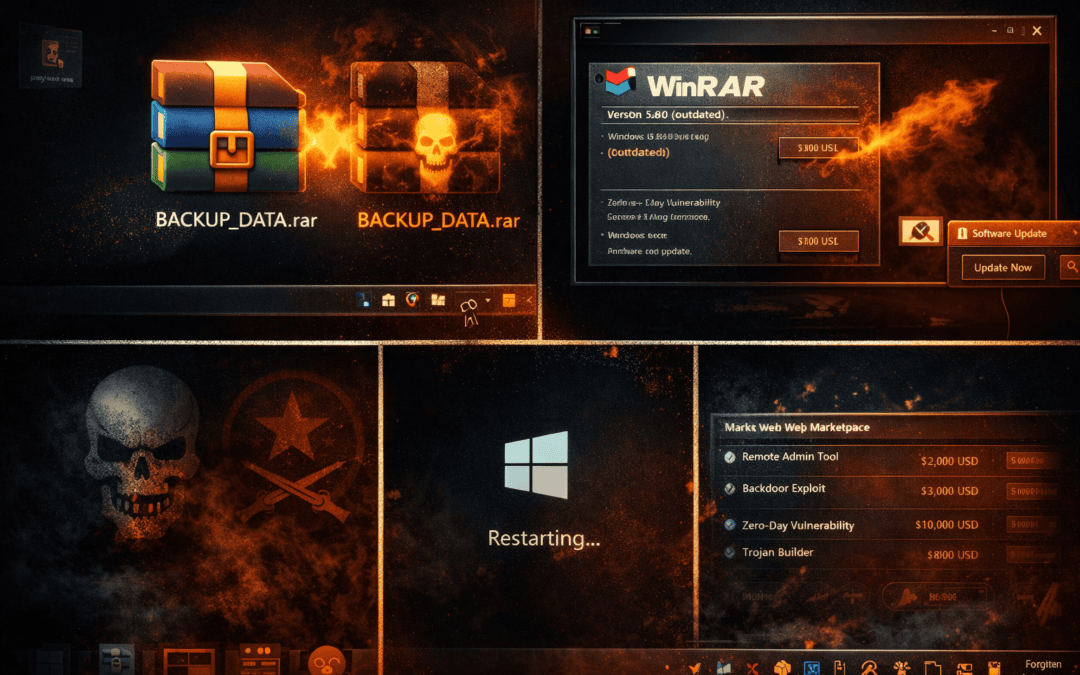
Task: Open the orange four-pane window taskbar icon
Action: [188, 661]
